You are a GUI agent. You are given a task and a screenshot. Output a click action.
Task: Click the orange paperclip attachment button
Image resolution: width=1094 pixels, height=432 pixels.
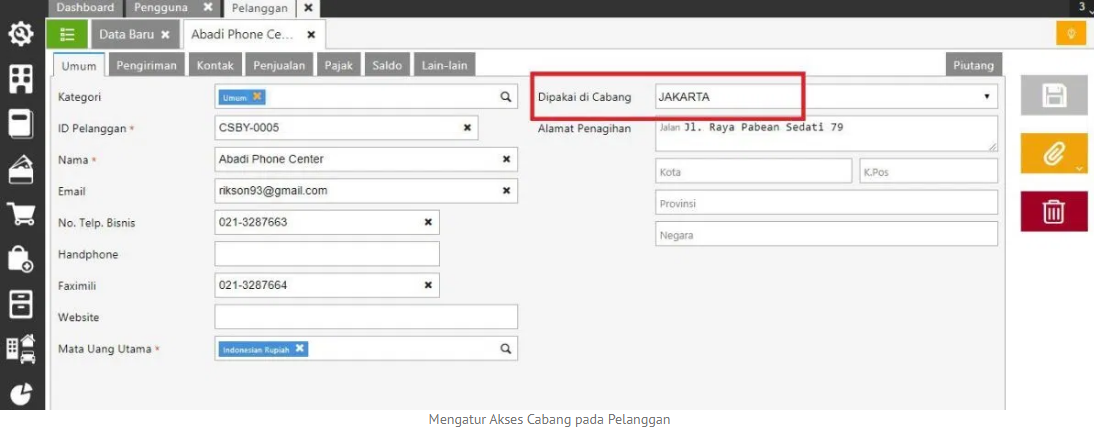(x=1053, y=154)
